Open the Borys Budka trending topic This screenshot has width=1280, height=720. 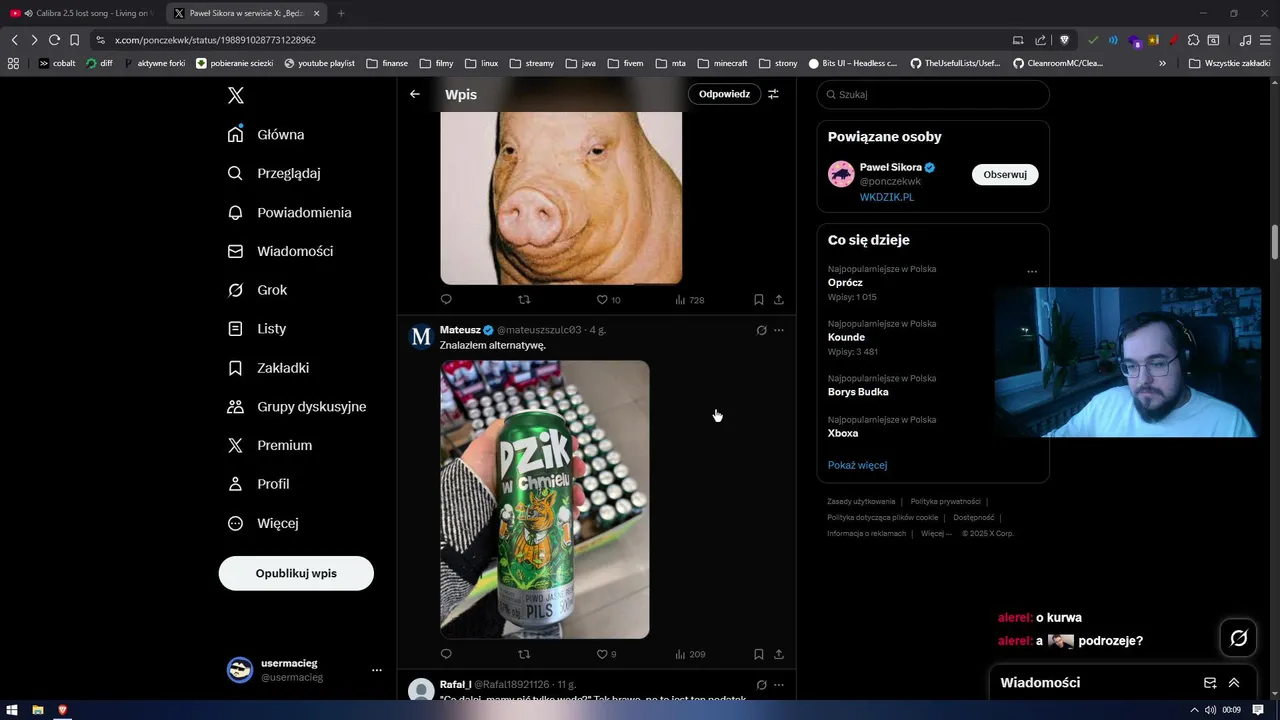858,392
